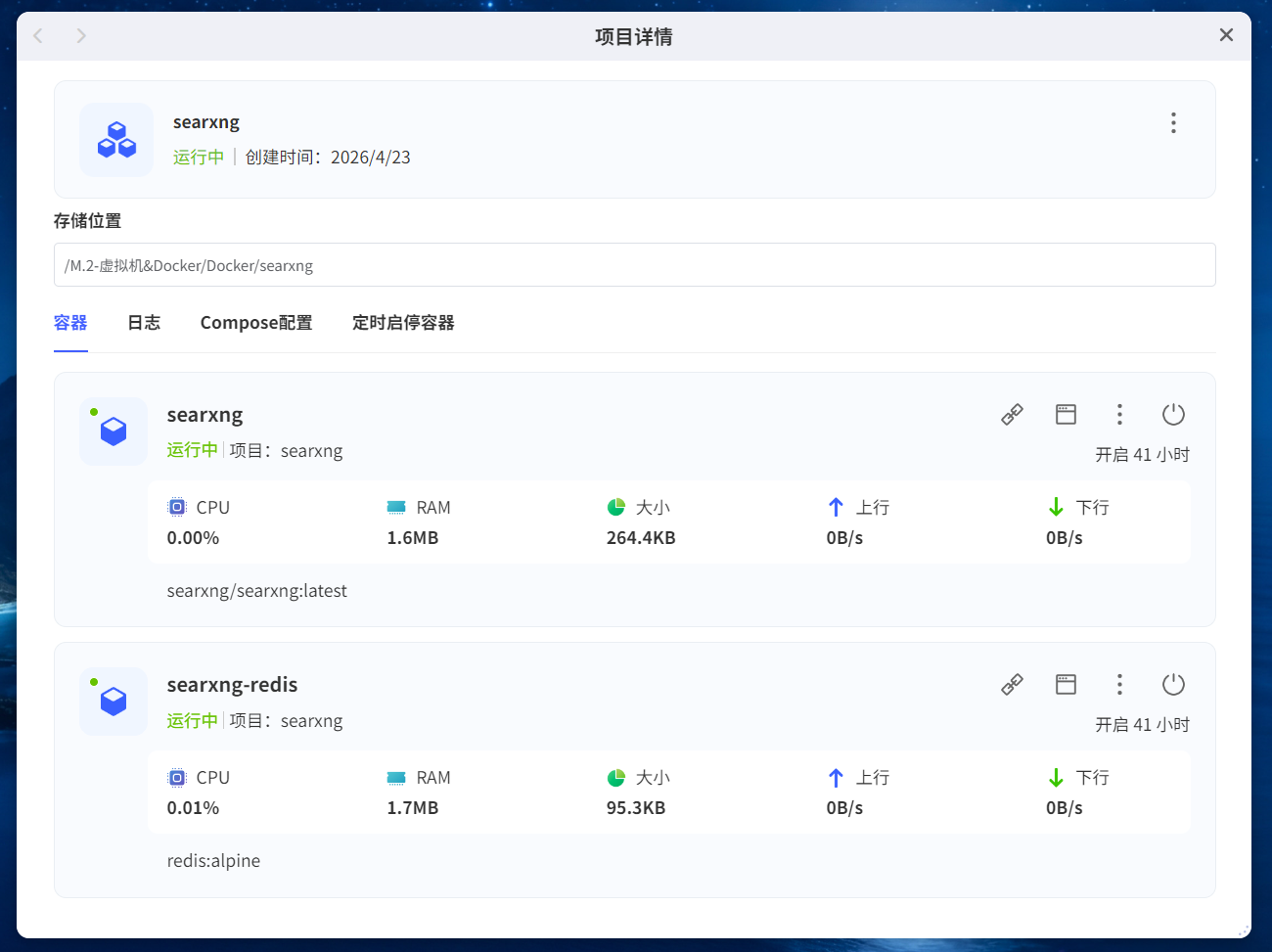Click the size pie icon for searxng
The height and width of the screenshot is (952, 1272).
616,507
